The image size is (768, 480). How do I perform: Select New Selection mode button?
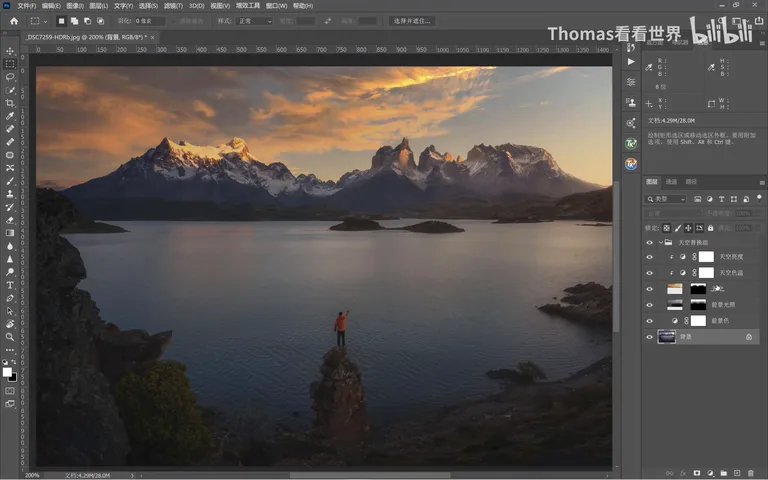click(x=62, y=21)
